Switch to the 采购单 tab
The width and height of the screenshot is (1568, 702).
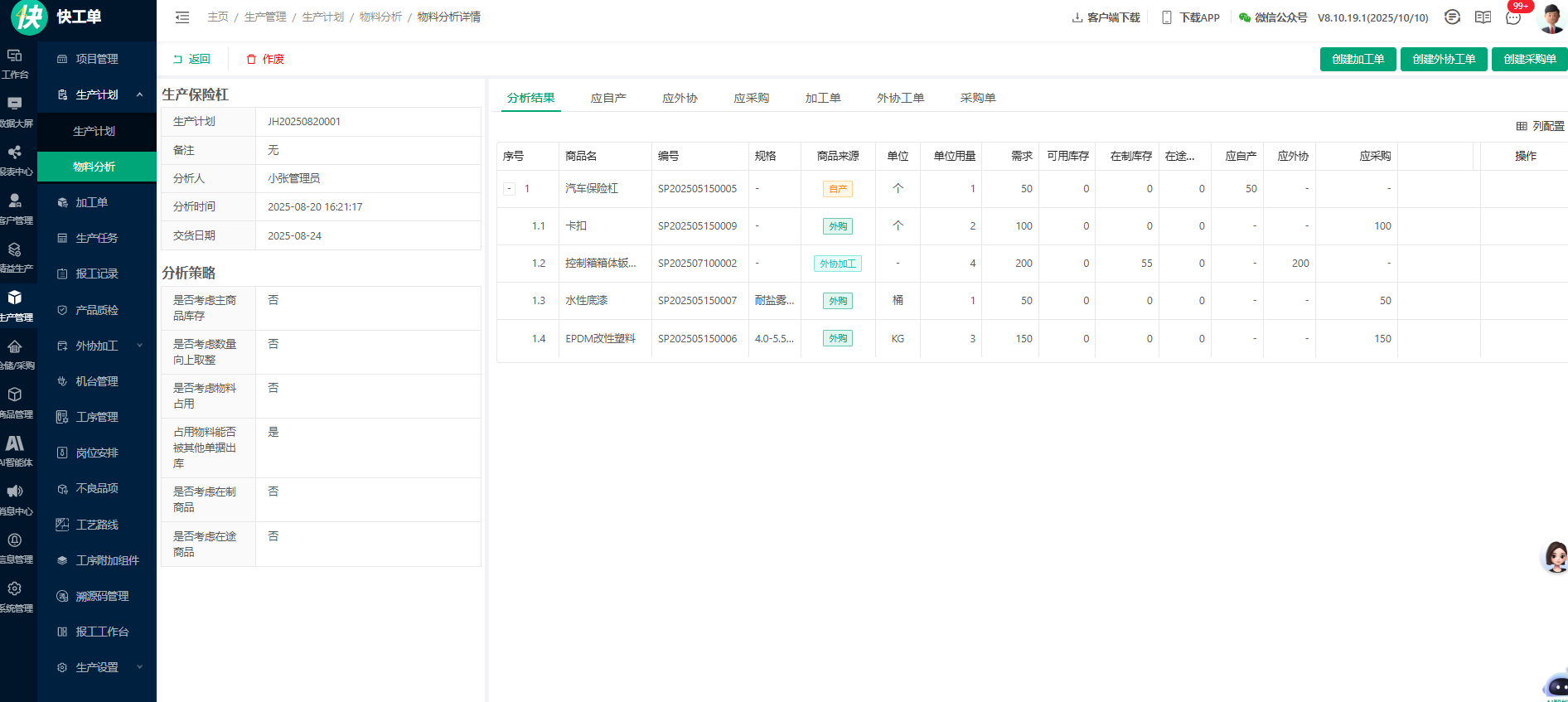(x=978, y=98)
